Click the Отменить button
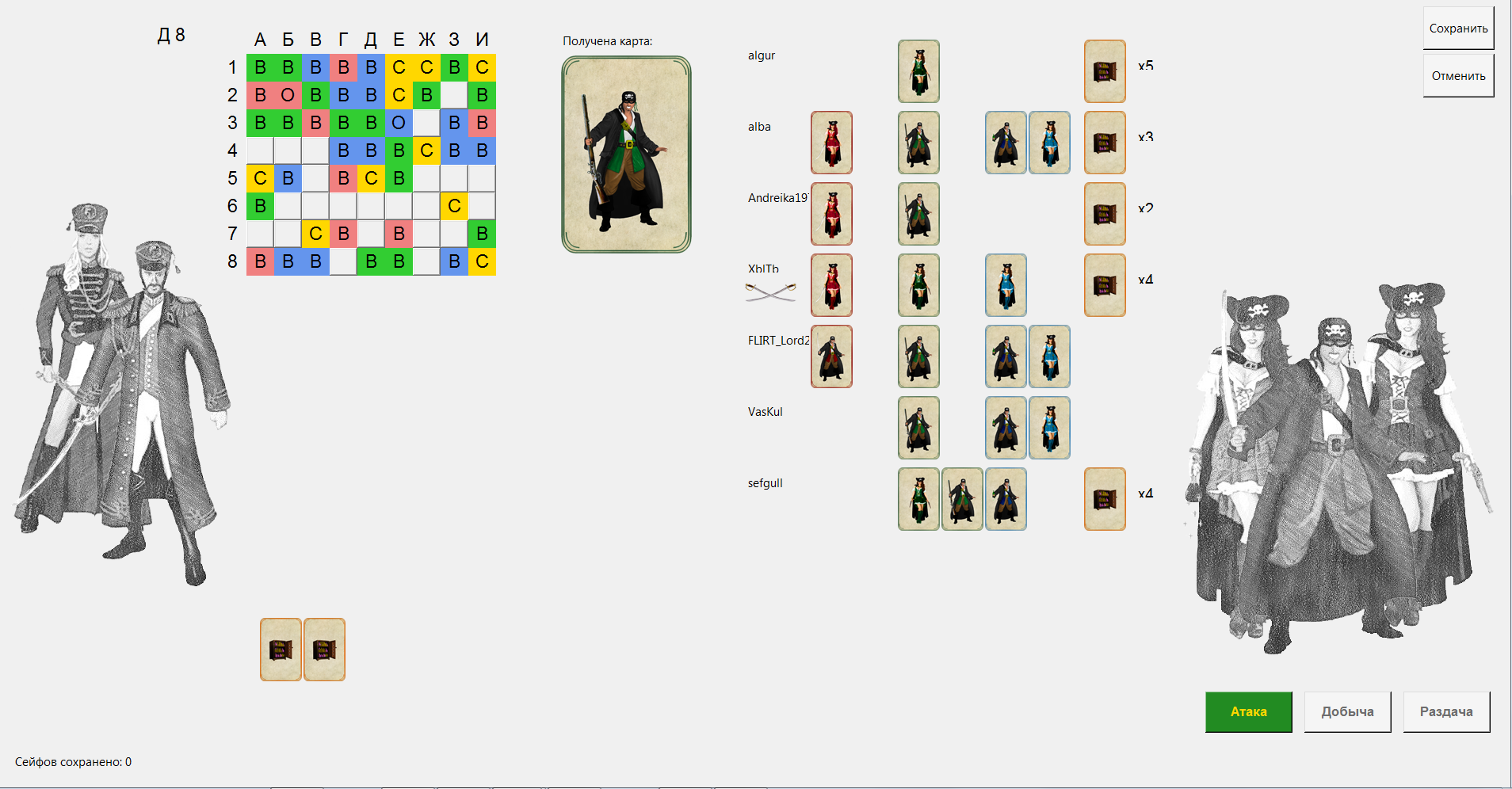The image size is (1512, 789). coord(1458,76)
